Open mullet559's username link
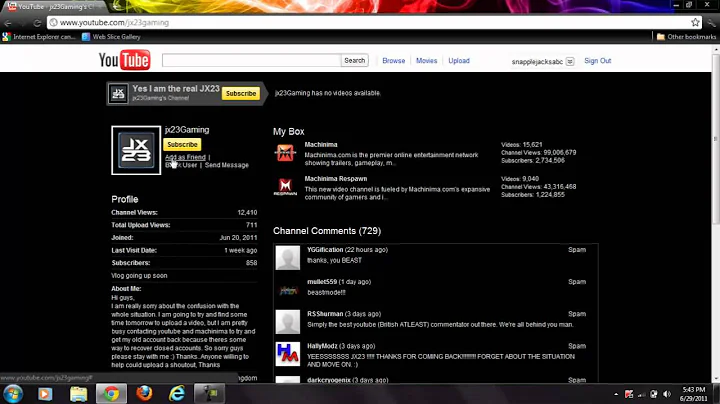The width and height of the screenshot is (720, 404). coord(322,282)
